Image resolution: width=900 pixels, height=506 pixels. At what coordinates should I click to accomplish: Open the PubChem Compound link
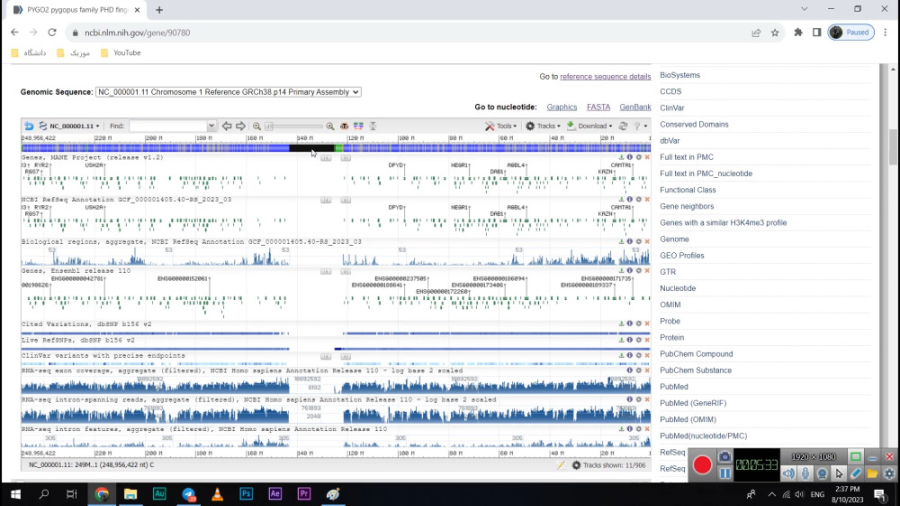(696, 355)
